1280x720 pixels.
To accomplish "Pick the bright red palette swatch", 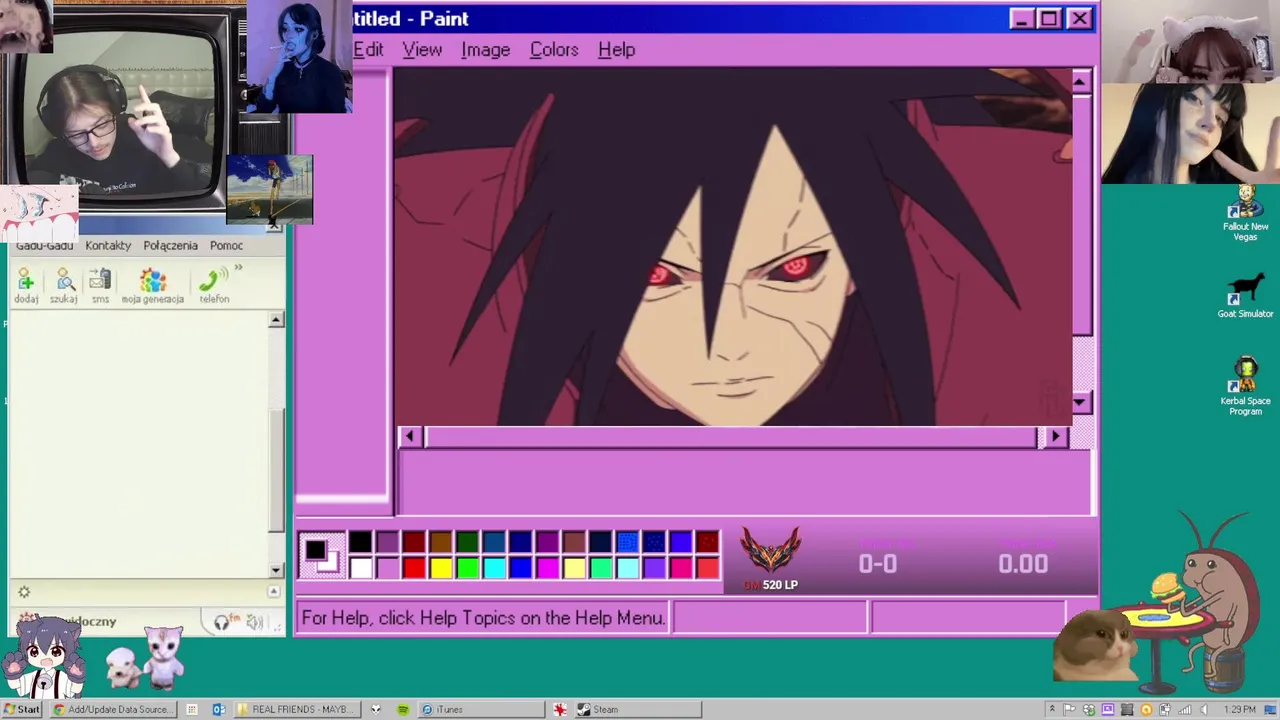I will 414,568.
